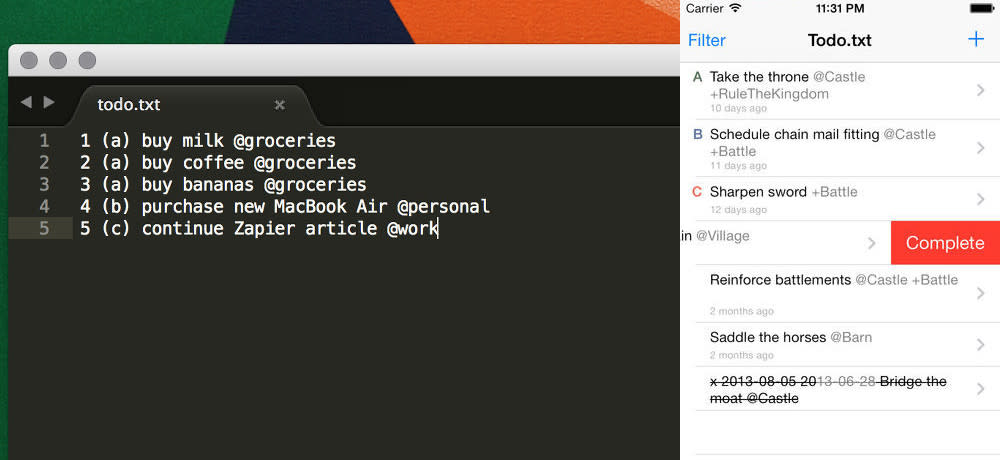Click the minimize window button
1000x460 pixels.
pyautogui.click(x=58, y=61)
